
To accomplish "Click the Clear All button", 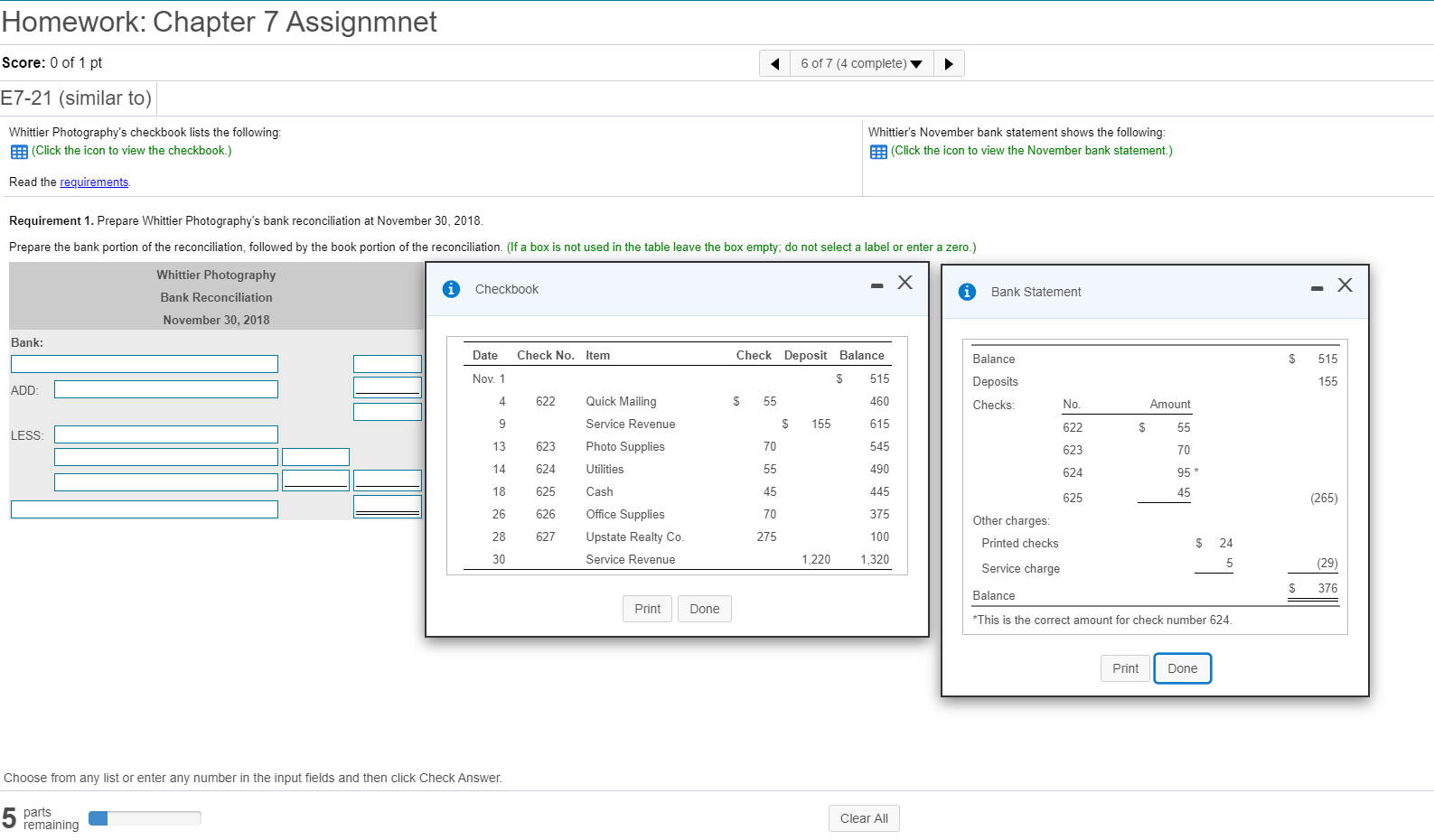I will pyautogui.click(x=864, y=818).
